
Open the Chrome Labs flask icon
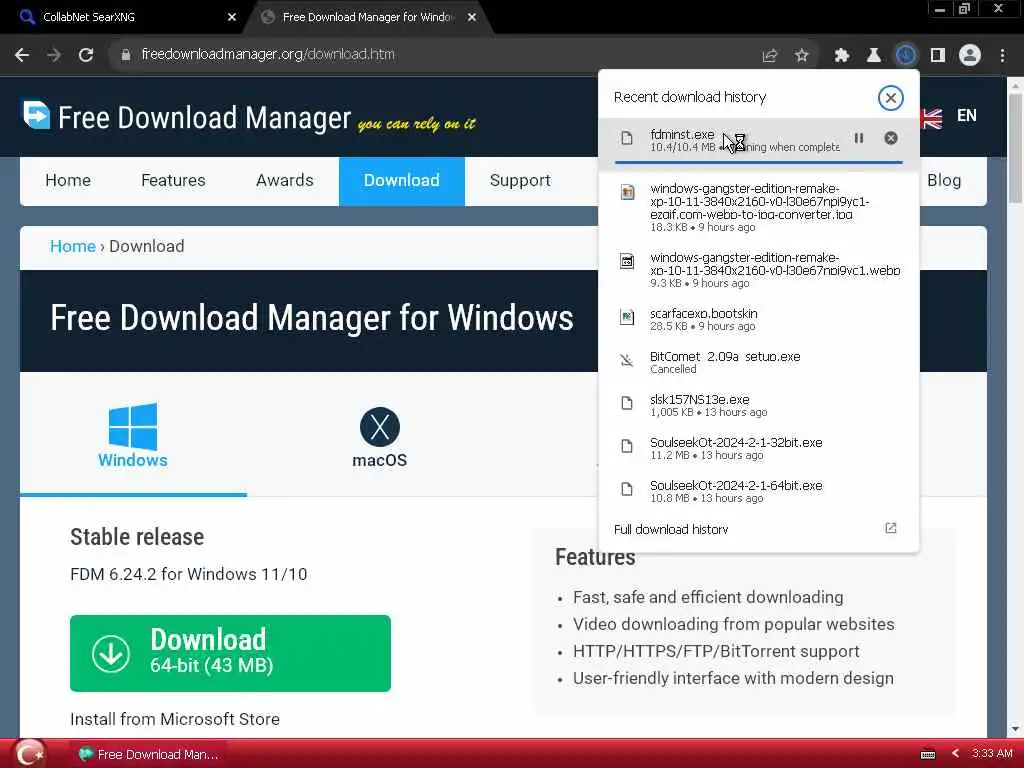point(874,56)
